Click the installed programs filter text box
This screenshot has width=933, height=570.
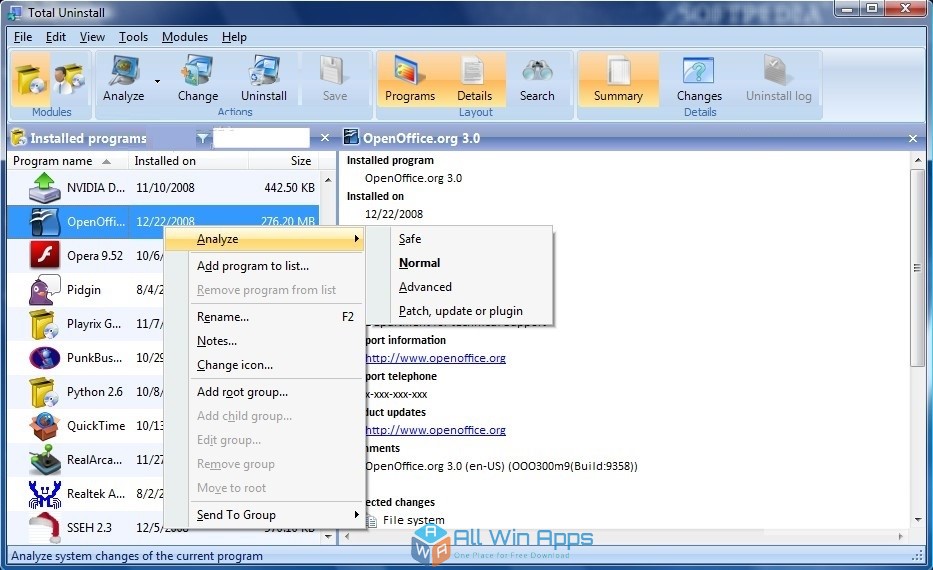[x=261, y=138]
